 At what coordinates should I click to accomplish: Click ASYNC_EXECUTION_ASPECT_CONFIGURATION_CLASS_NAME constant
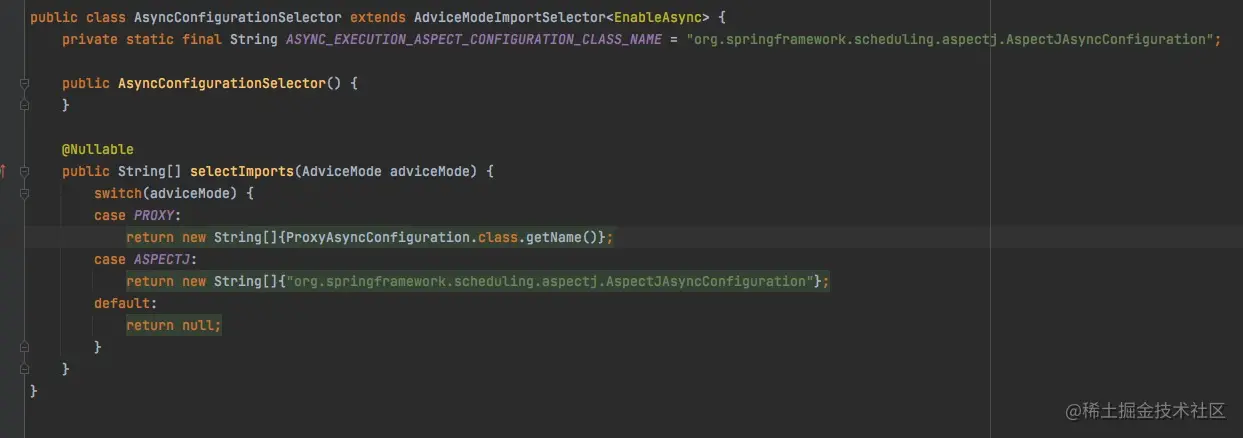[x=473, y=39]
